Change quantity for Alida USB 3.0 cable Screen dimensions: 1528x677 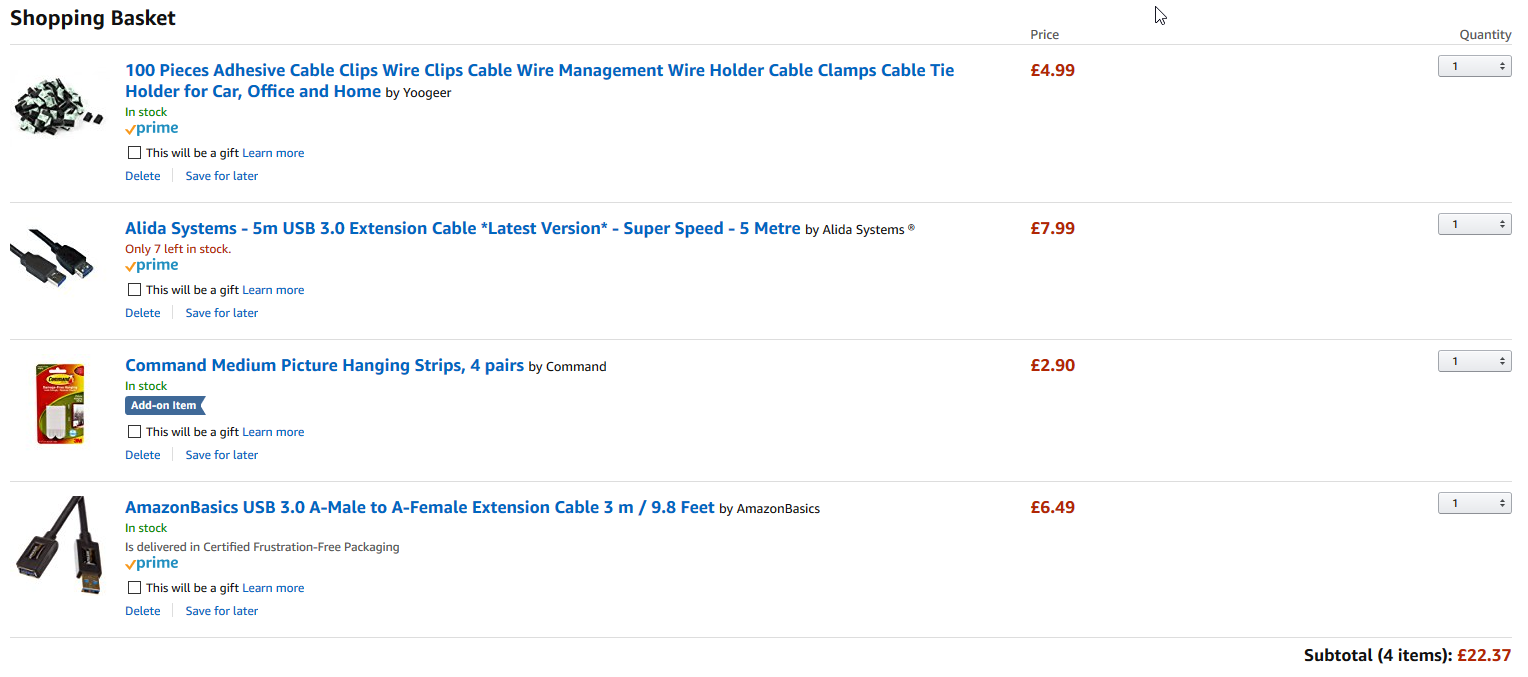click(1474, 224)
